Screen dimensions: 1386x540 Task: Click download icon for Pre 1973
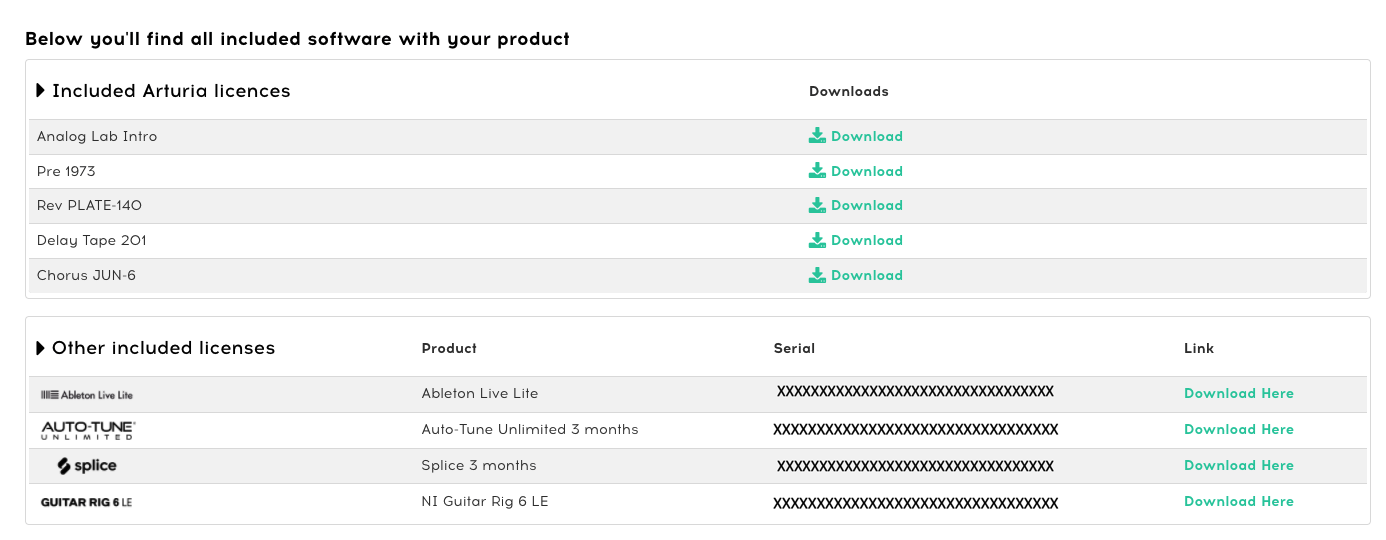tap(817, 171)
